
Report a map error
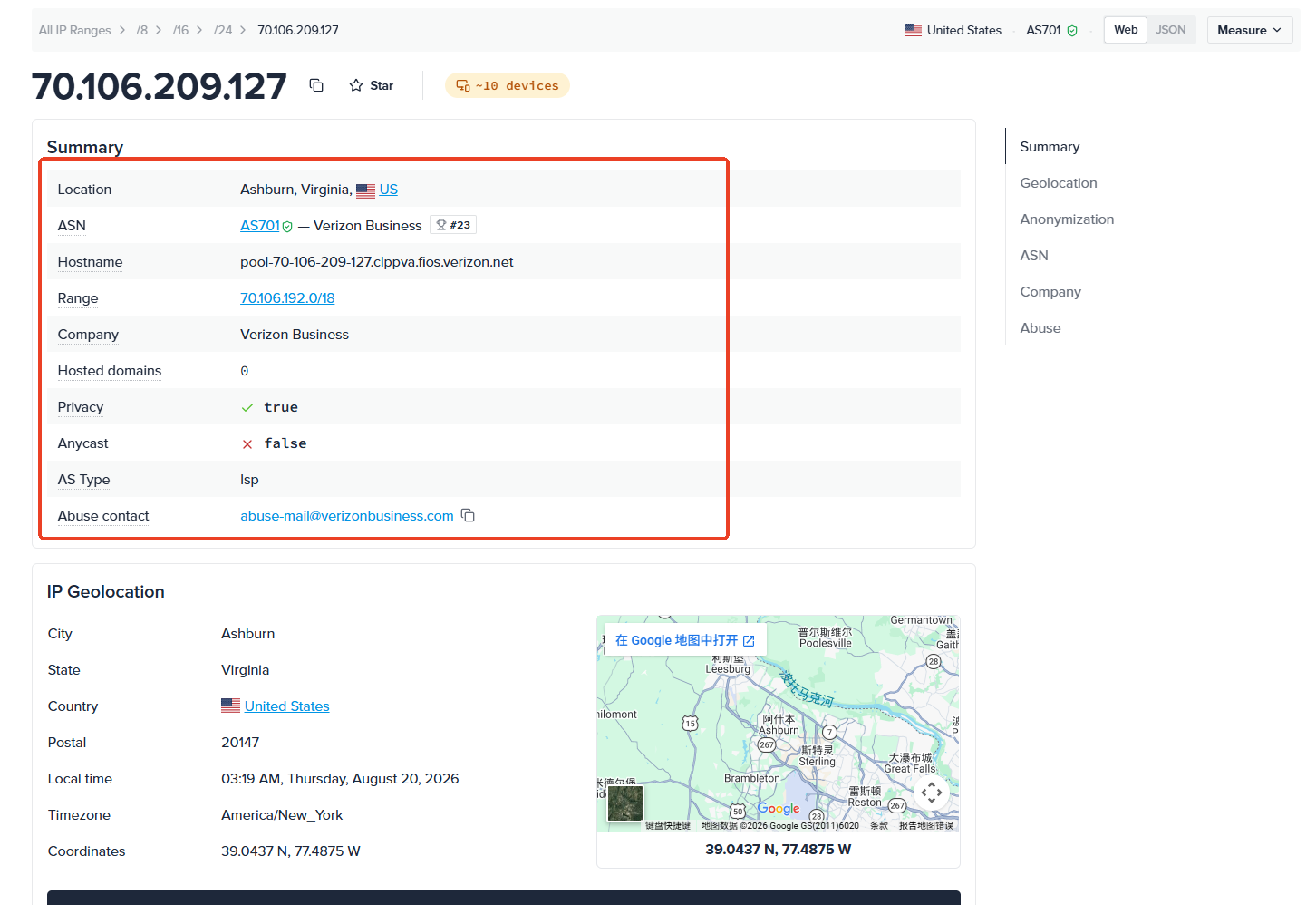click(x=926, y=826)
